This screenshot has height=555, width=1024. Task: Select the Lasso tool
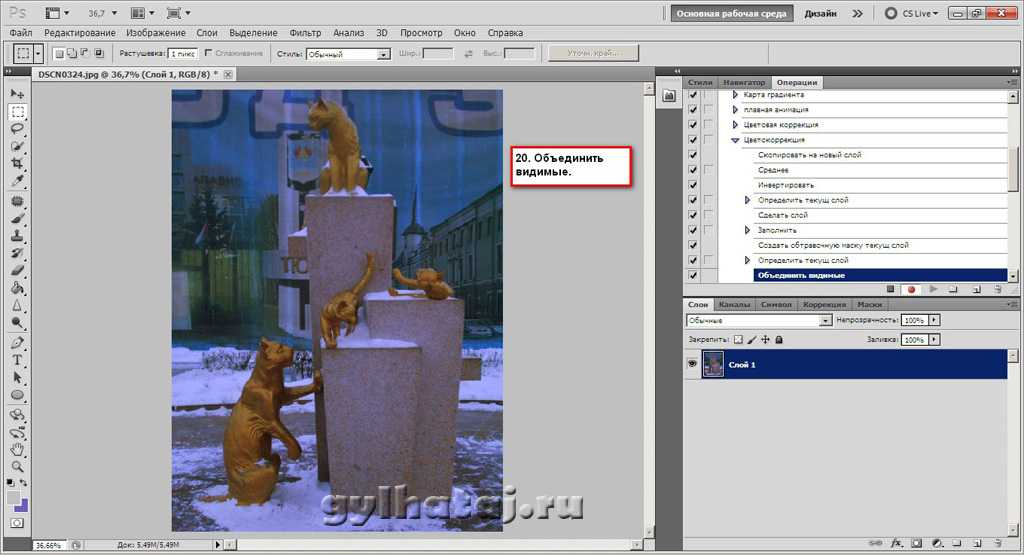coord(17,129)
